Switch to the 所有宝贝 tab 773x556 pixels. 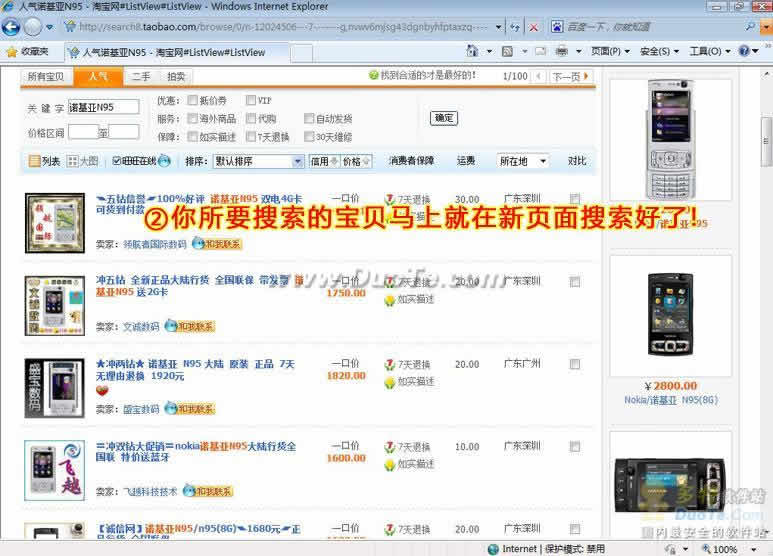coord(45,76)
